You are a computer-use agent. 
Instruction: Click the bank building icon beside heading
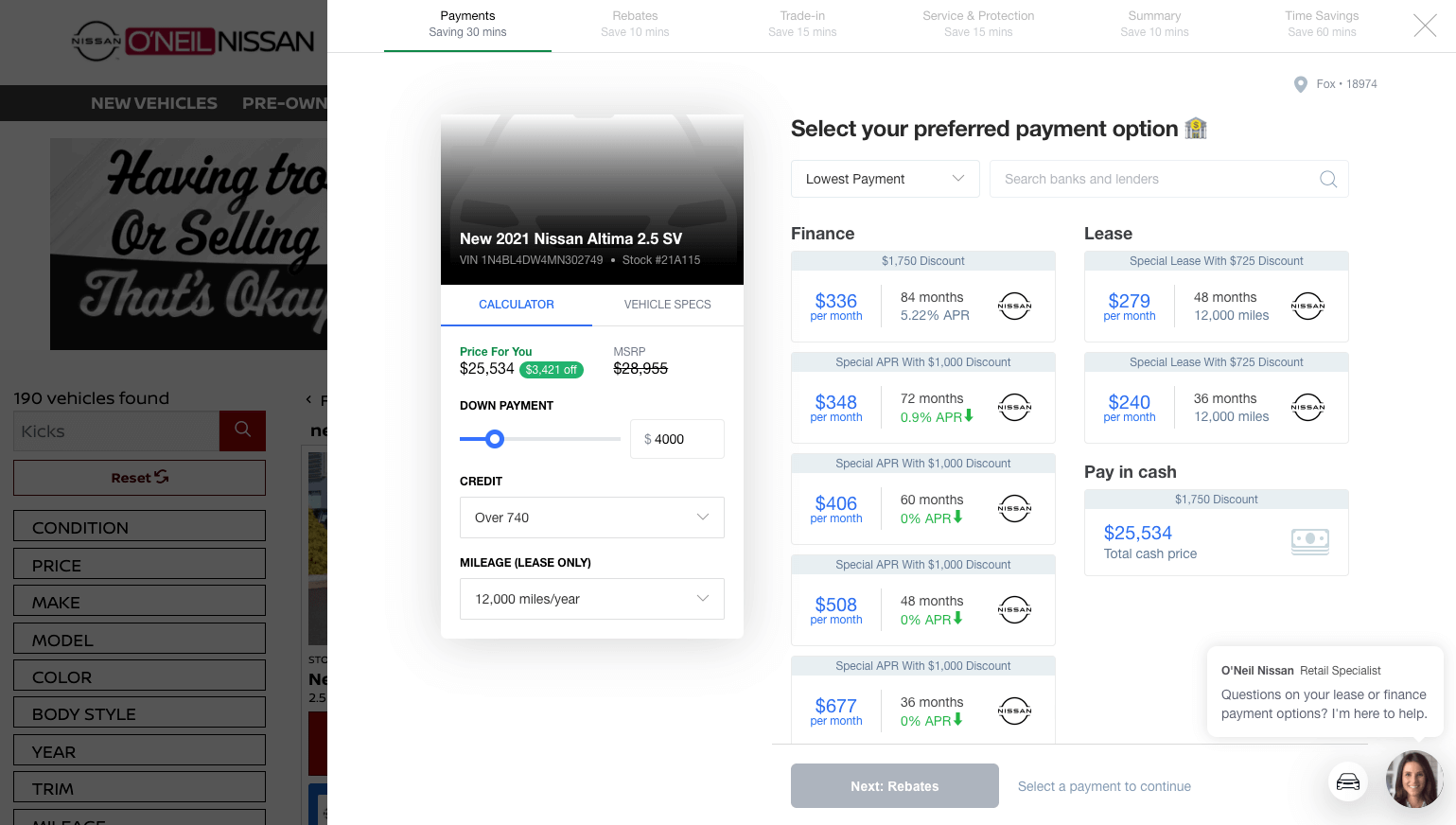(1196, 128)
